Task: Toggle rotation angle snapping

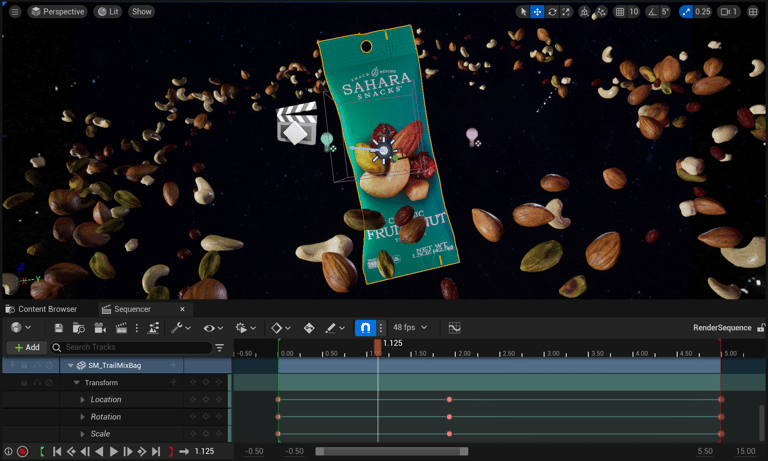Action: coord(652,12)
